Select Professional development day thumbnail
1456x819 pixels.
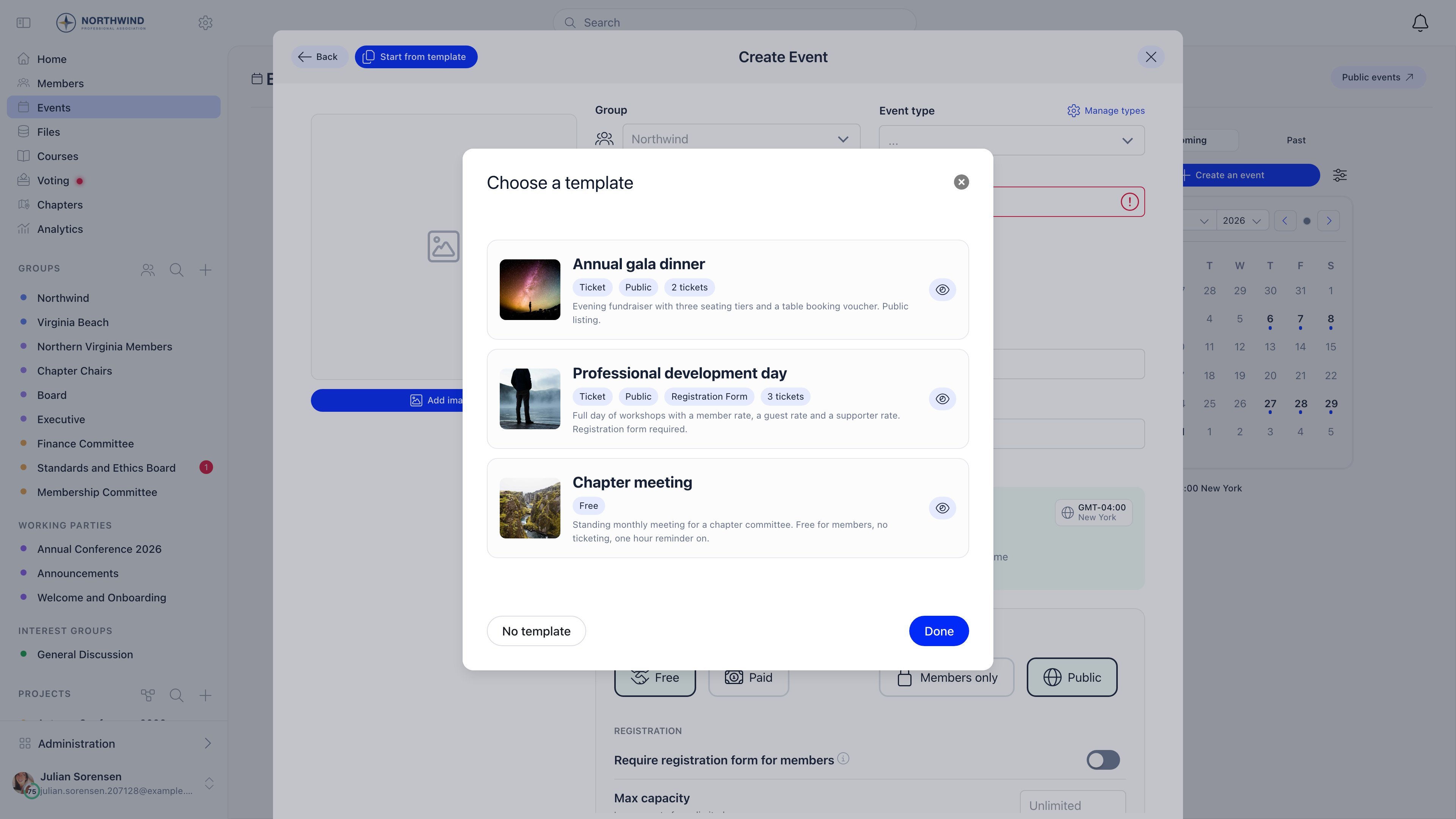(530, 399)
